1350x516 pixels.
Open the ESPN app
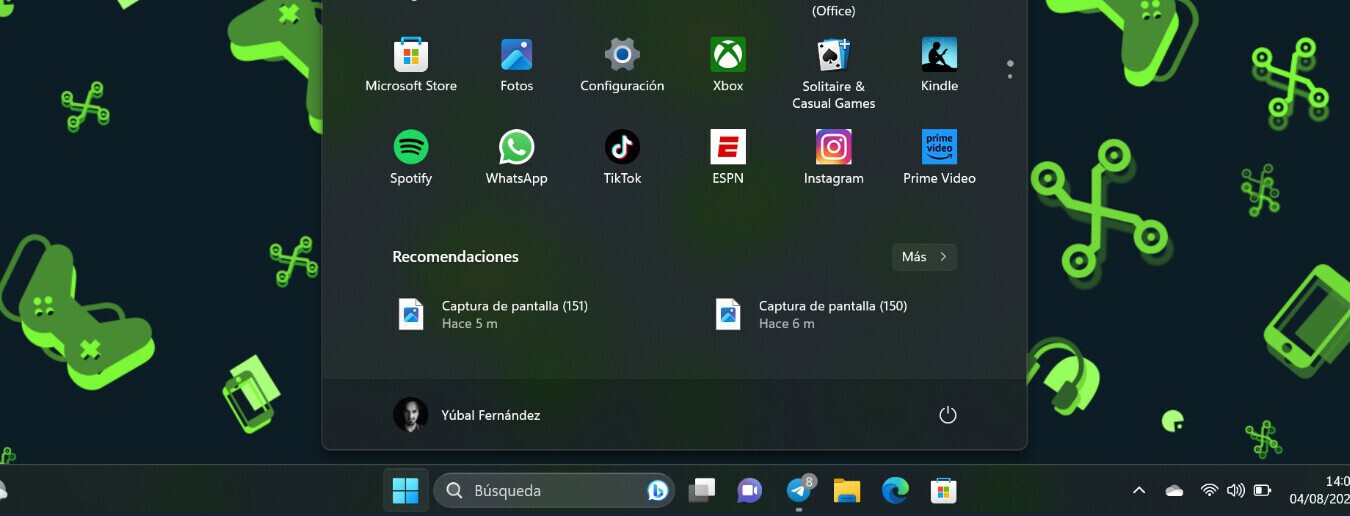point(728,158)
